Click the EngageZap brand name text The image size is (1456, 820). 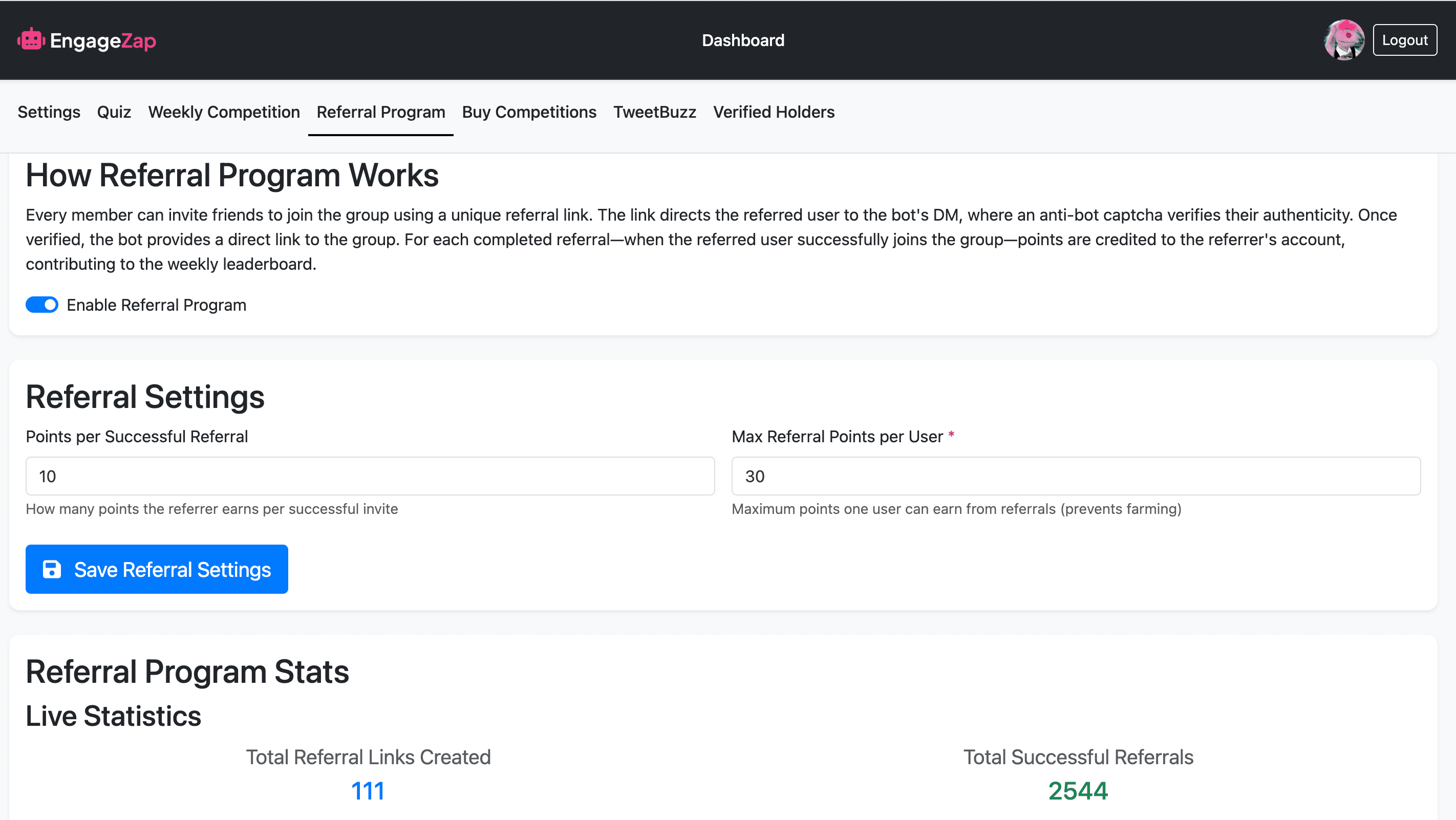(103, 40)
